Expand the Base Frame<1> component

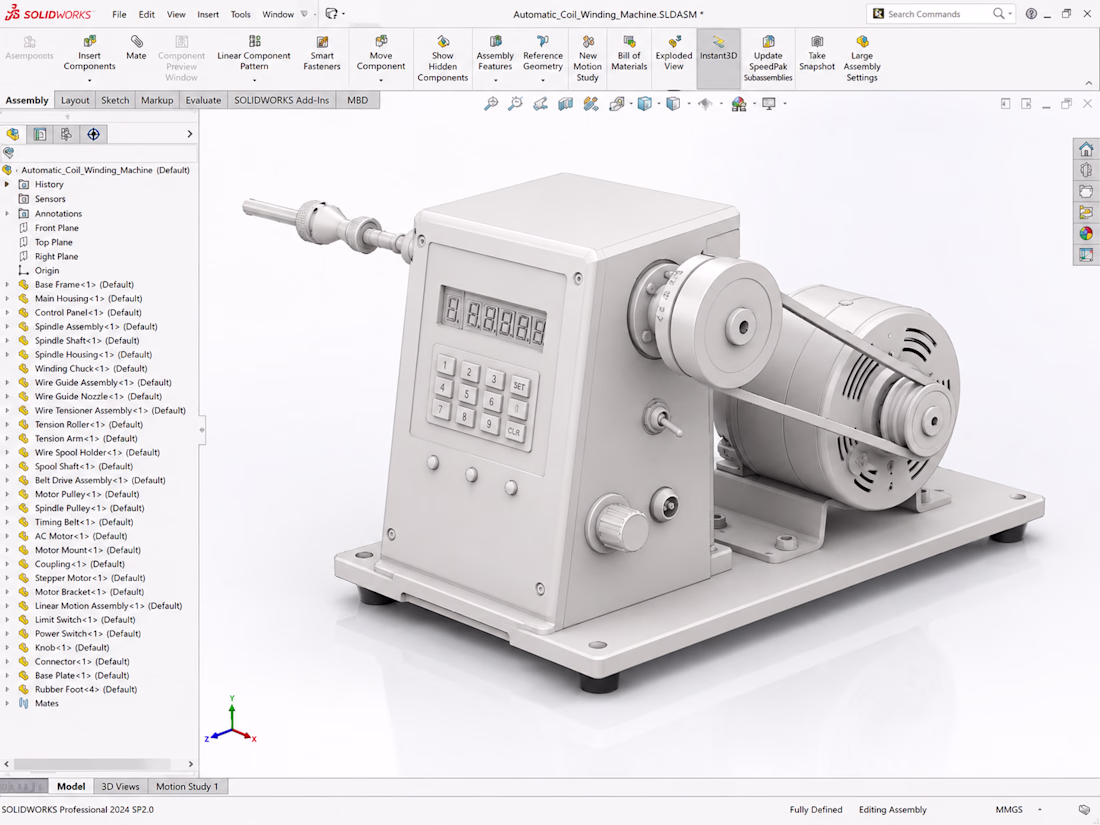pos(7,284)
